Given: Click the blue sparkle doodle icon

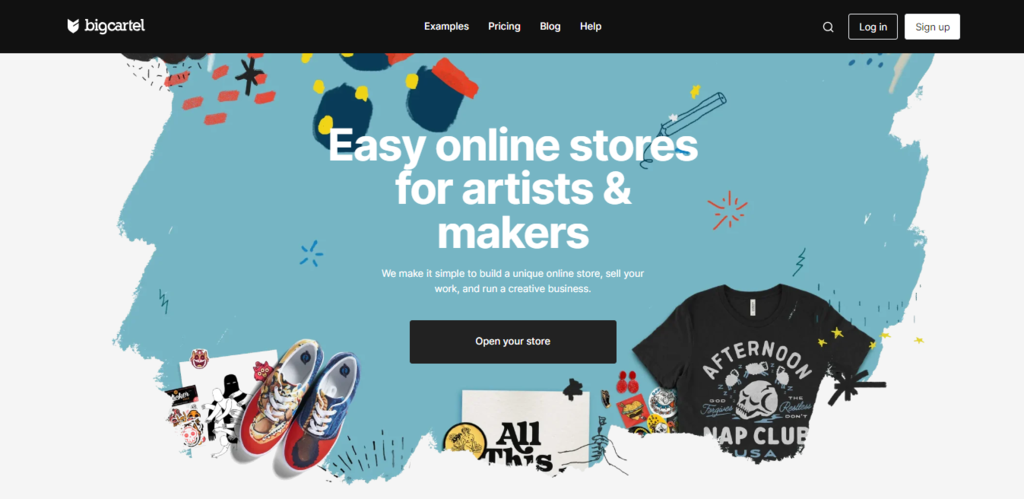Looking at the screenshot, I should click(x=311, y=253).
